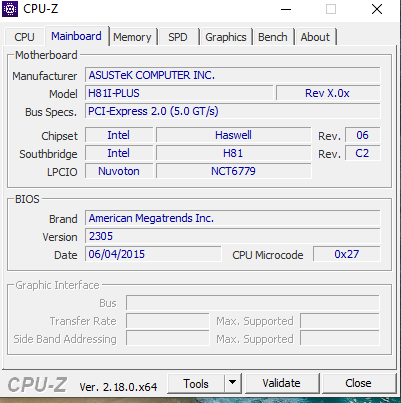
Task: Switch to the CPU tab
Action: pyautogui.click(x=24, y=37)
